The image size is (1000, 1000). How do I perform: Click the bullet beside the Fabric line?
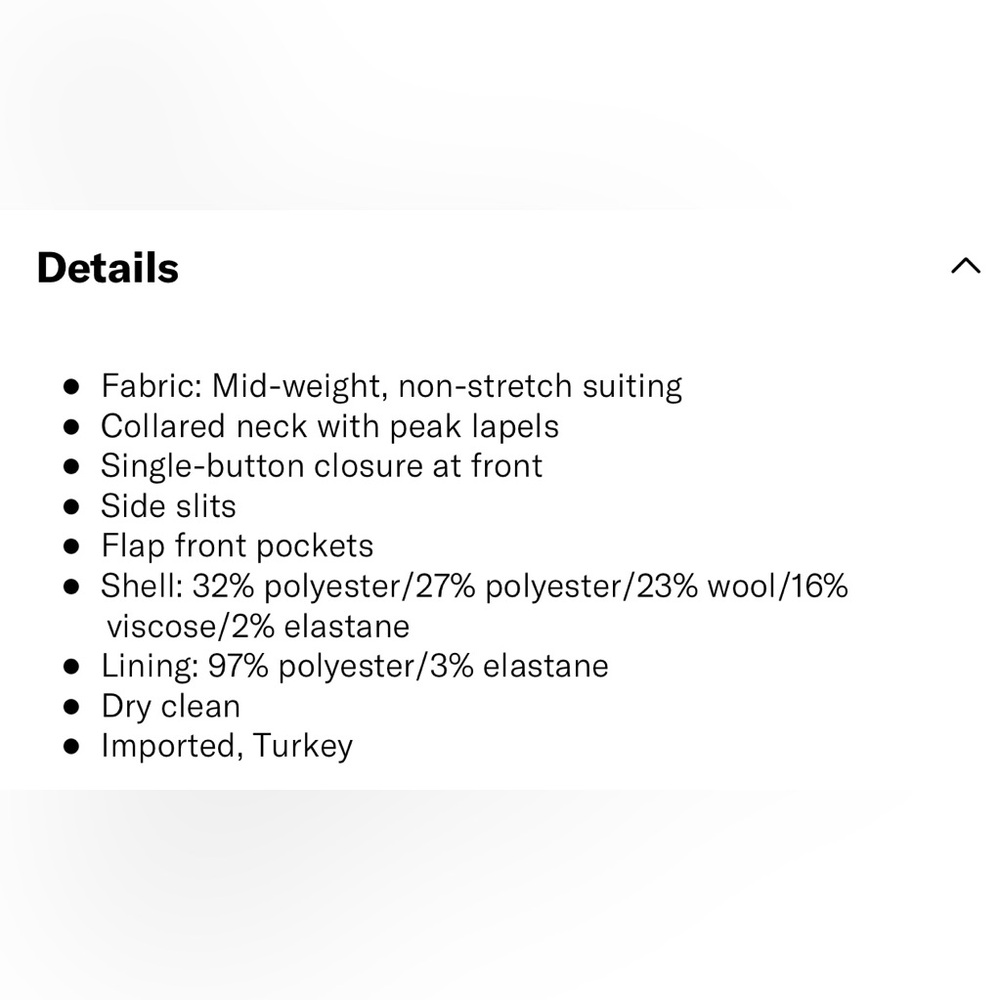click(x=71, y=386)
